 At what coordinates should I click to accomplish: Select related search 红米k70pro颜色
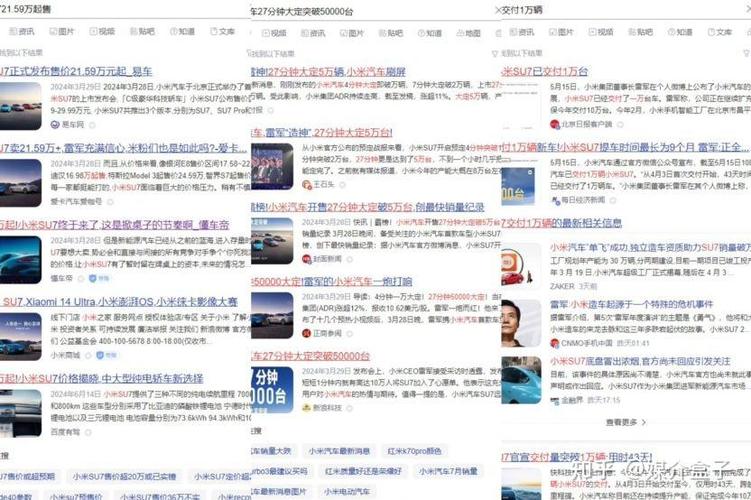tap(414, 451)
